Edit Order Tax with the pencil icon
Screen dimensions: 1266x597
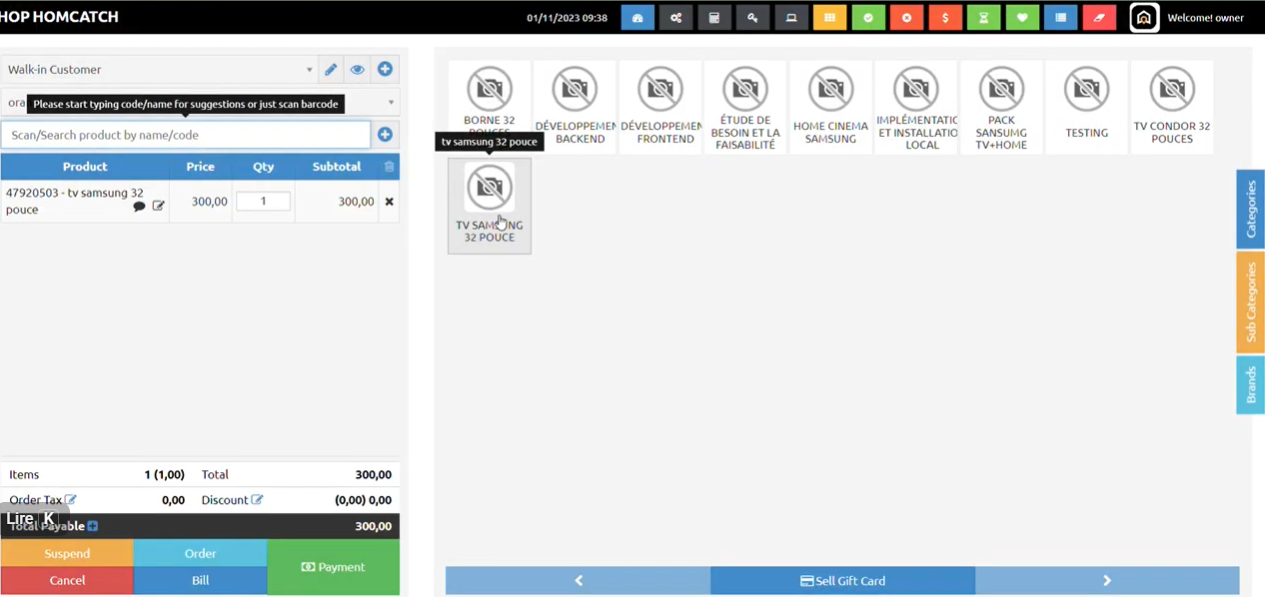pyautogui.click(x=71, y=500)
